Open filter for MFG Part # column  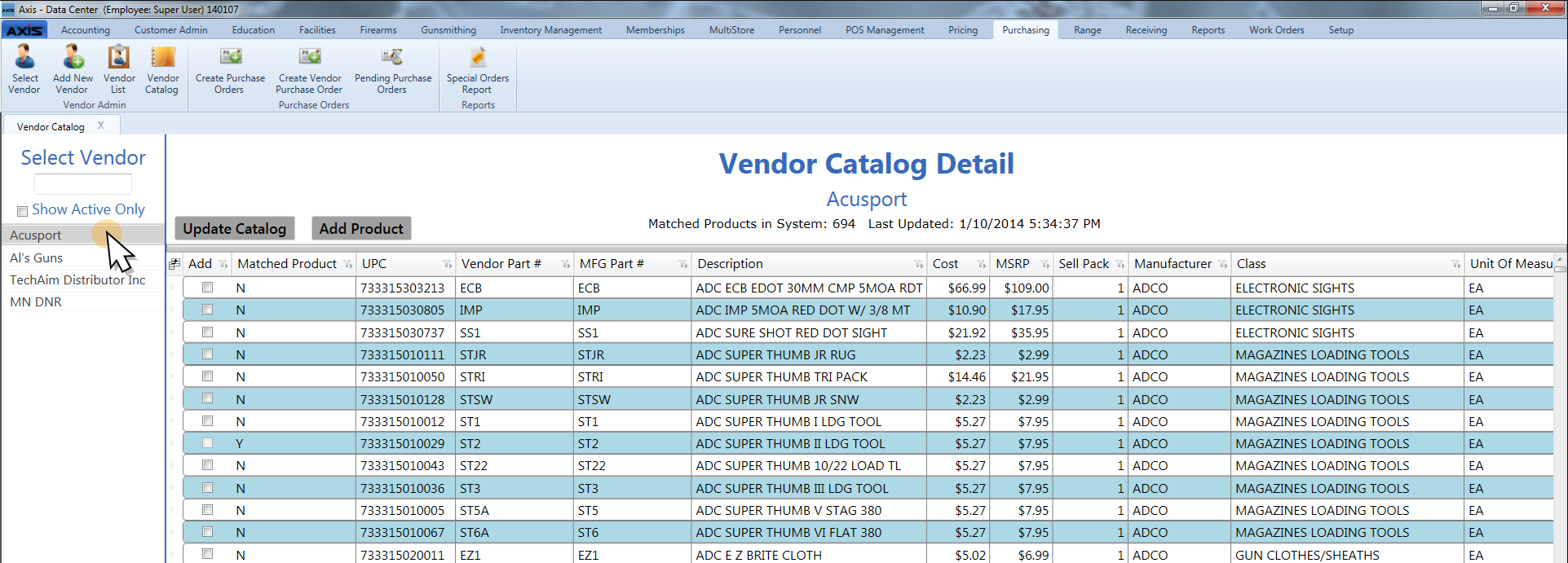point(683,265)
